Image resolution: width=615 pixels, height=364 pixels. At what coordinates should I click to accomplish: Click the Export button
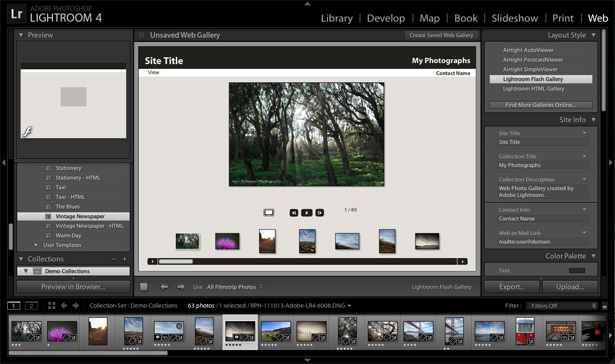click(511, 287)
